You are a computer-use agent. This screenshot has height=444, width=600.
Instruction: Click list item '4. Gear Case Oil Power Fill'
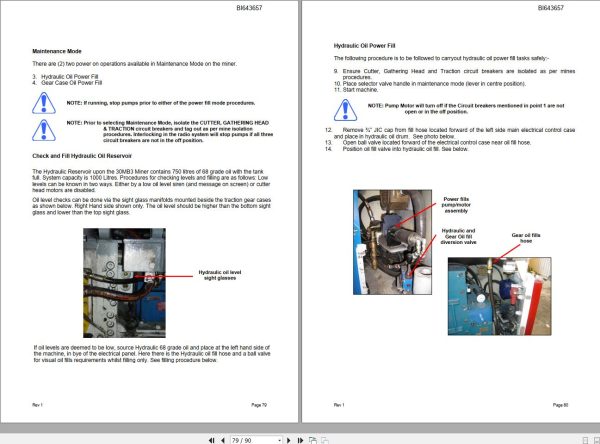67,83
